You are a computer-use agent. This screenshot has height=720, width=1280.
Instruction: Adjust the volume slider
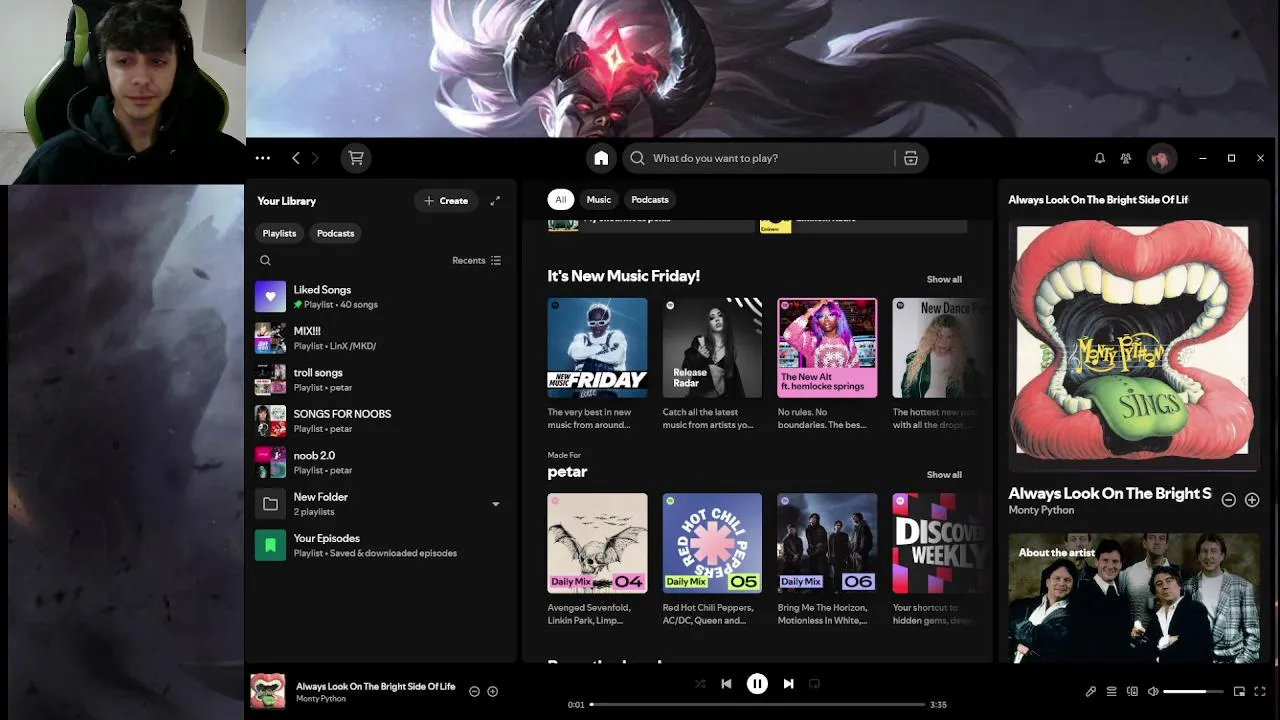click(x=1193, y=691)
